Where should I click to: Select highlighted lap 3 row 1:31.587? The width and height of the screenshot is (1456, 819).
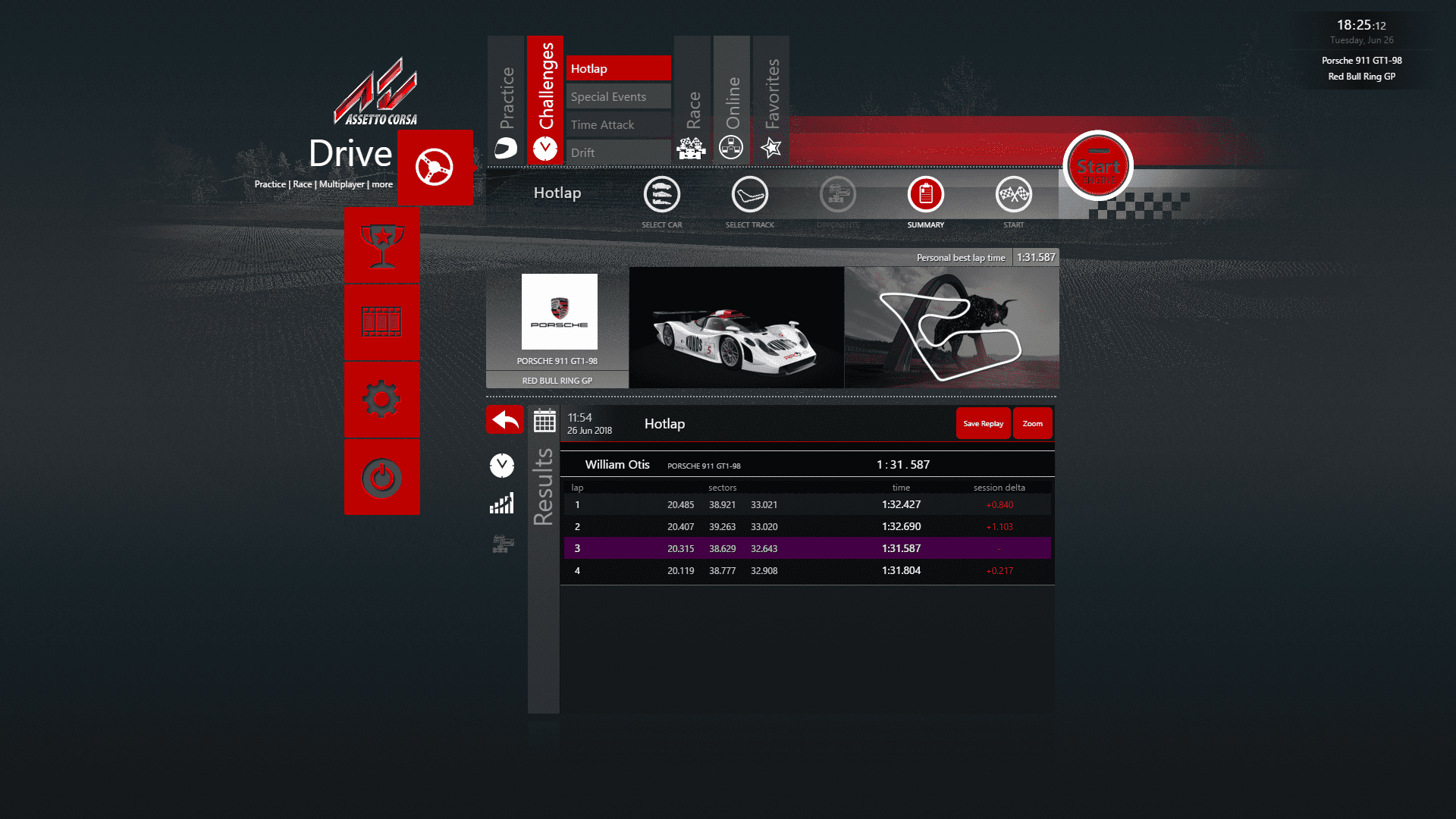(807, 548)
